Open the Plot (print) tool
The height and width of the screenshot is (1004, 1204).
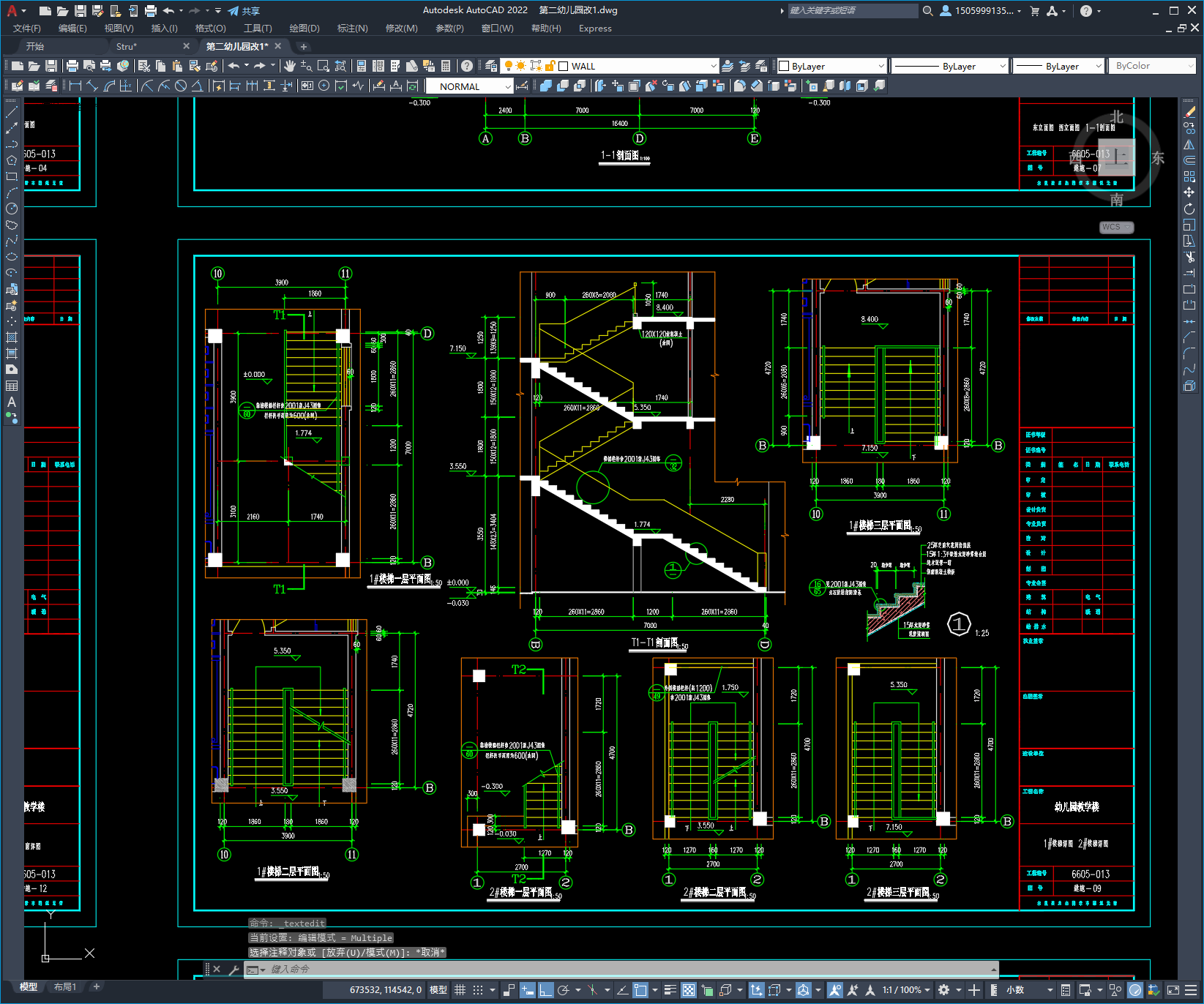[72, 66]
